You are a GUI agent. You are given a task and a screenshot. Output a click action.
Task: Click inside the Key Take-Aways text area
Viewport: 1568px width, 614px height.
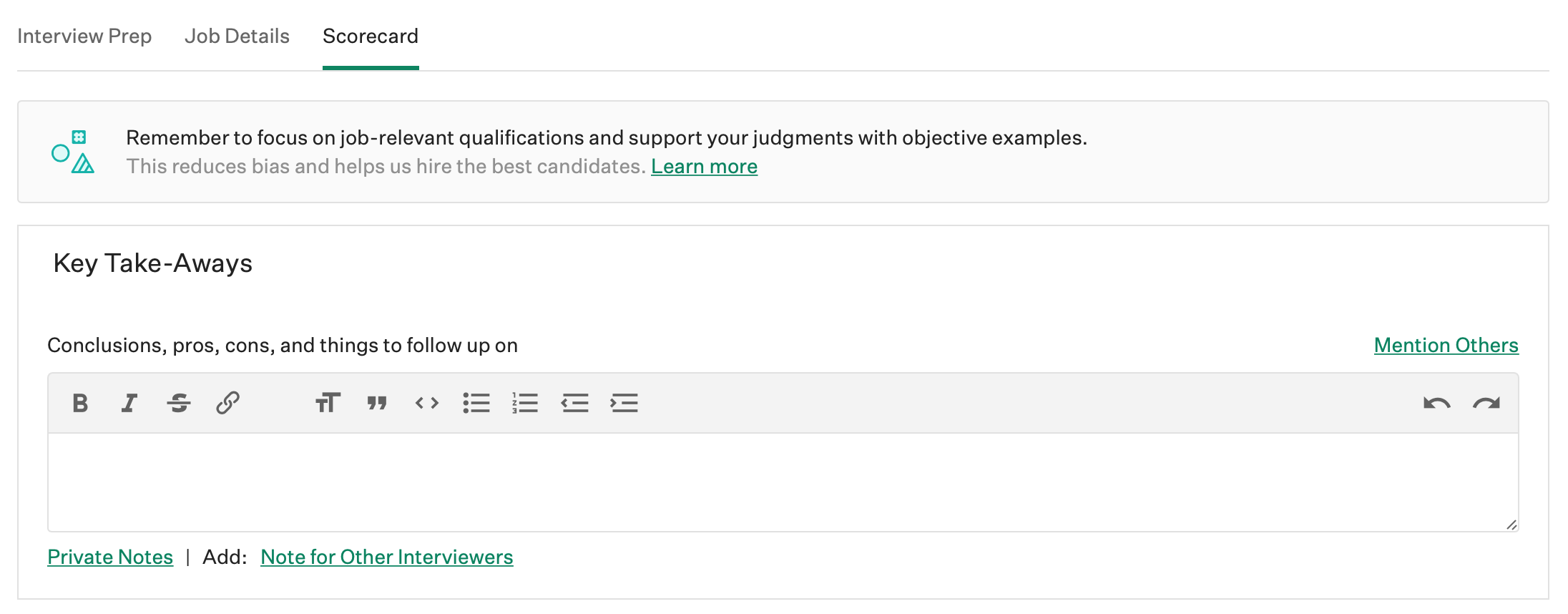pyautogui.click(x=783, y=482)
